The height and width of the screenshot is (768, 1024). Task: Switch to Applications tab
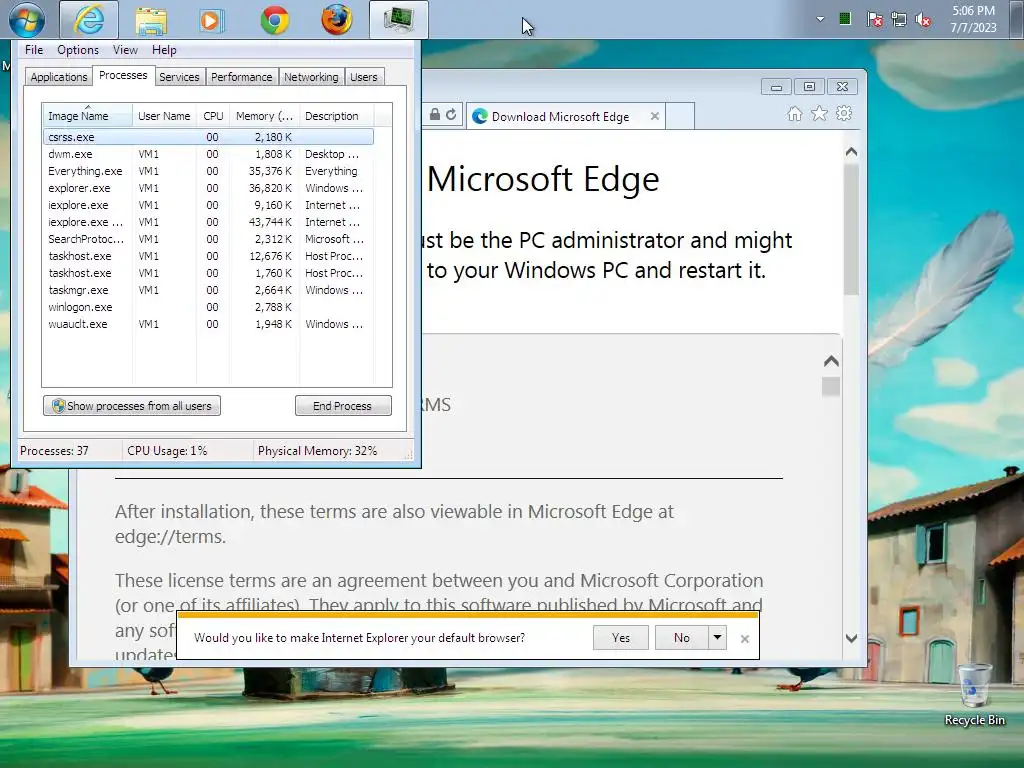coord(58,77)
